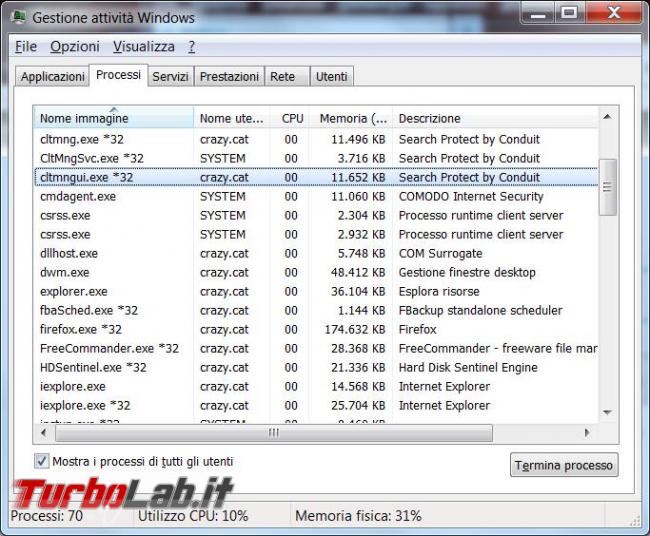Viewport: 650px width, 536px height.
Task: Select iexplore.exe using 14.568 KB
Action: click(x=316, y=387)
